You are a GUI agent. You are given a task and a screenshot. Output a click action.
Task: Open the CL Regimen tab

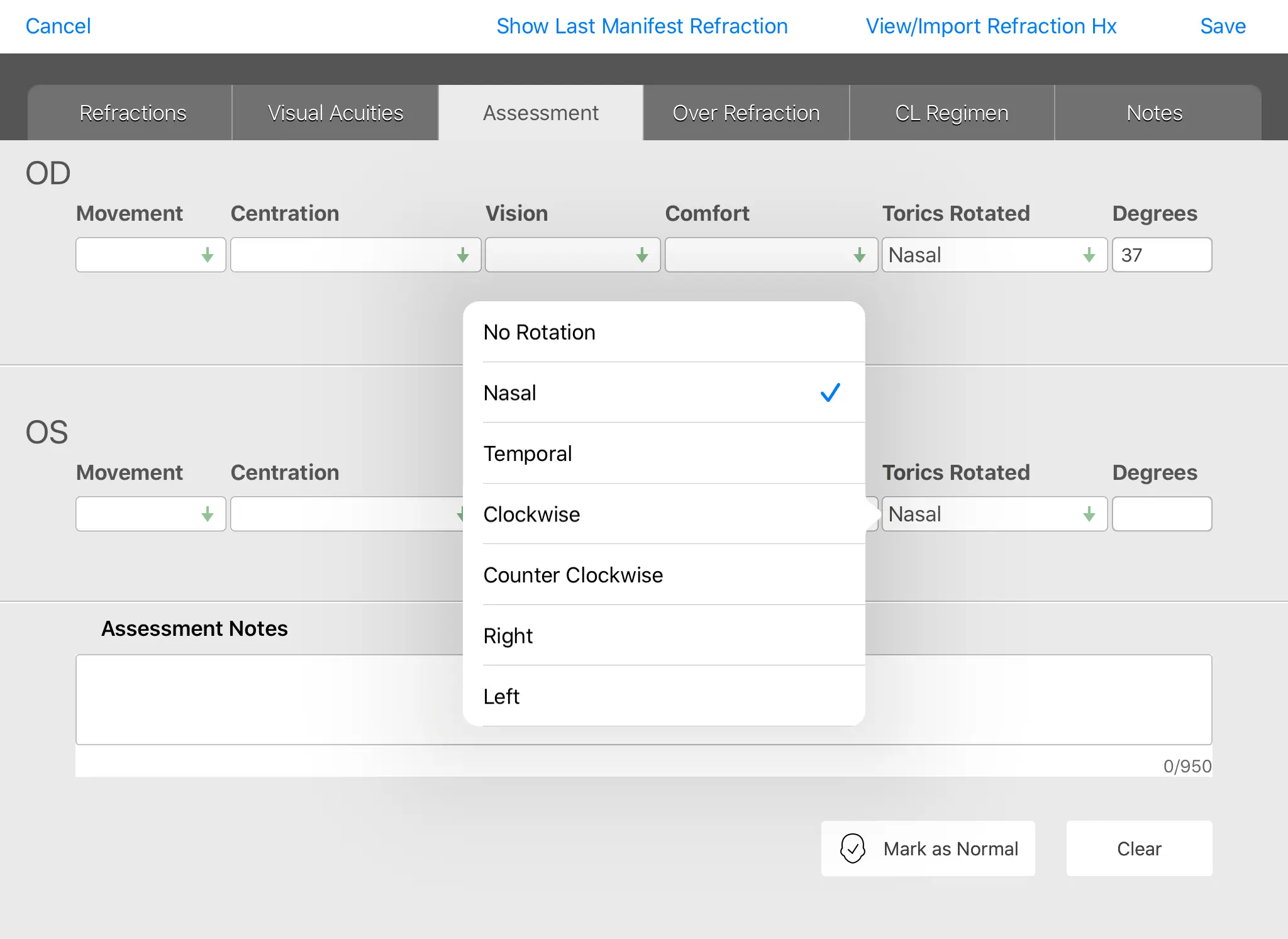[952, 113]
